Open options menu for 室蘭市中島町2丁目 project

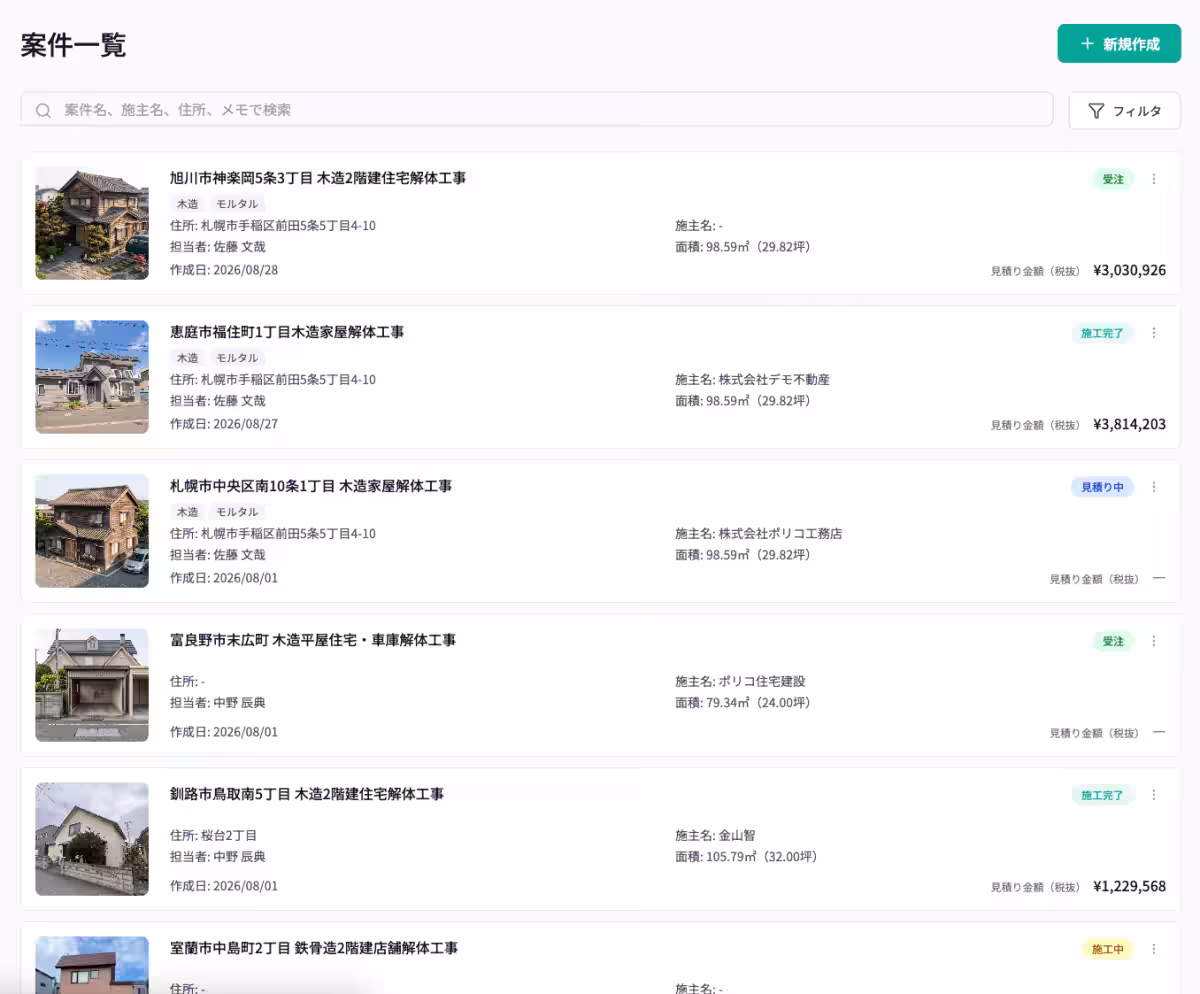1153,949
